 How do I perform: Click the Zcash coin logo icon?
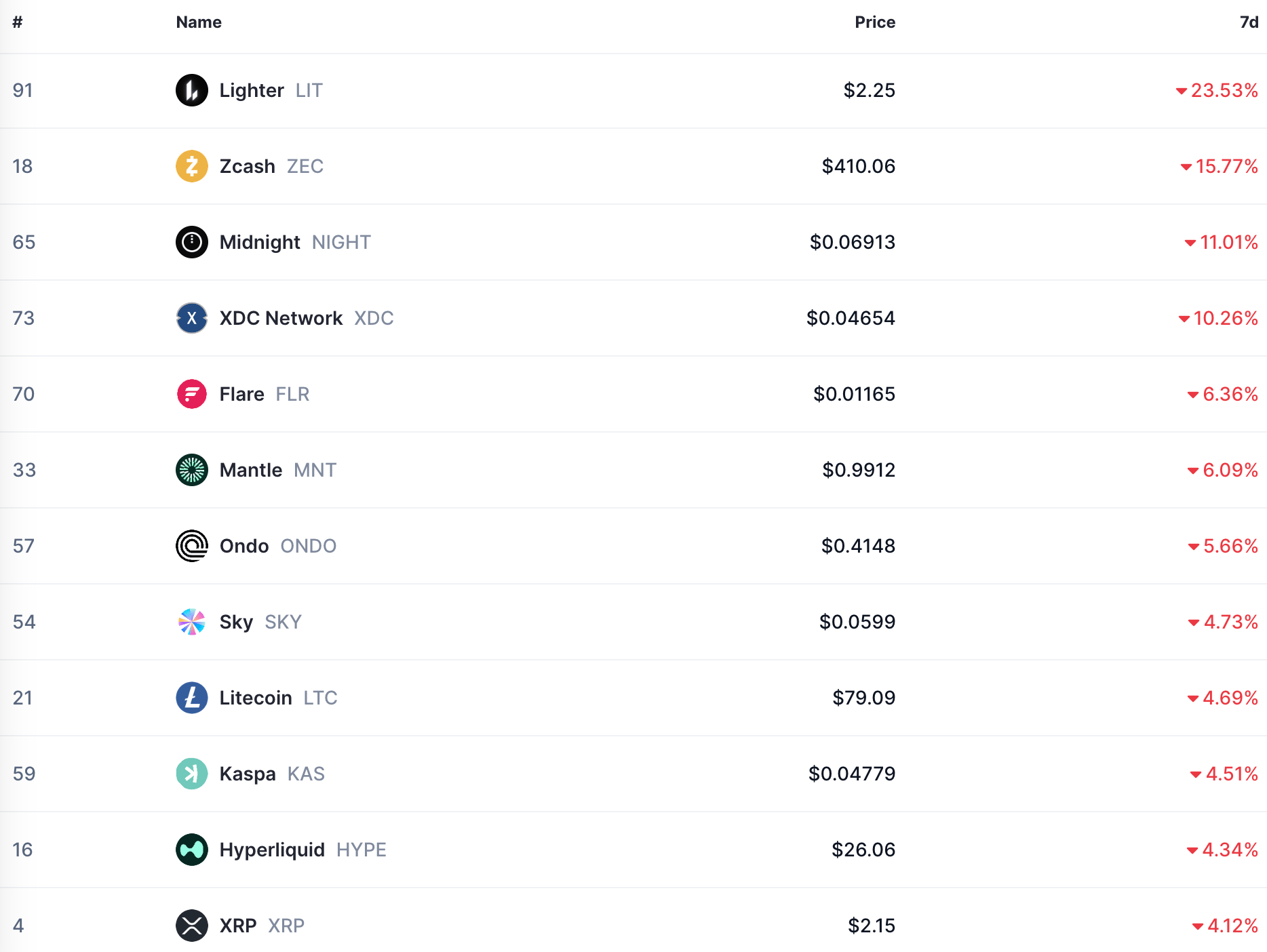pos(192,166)
